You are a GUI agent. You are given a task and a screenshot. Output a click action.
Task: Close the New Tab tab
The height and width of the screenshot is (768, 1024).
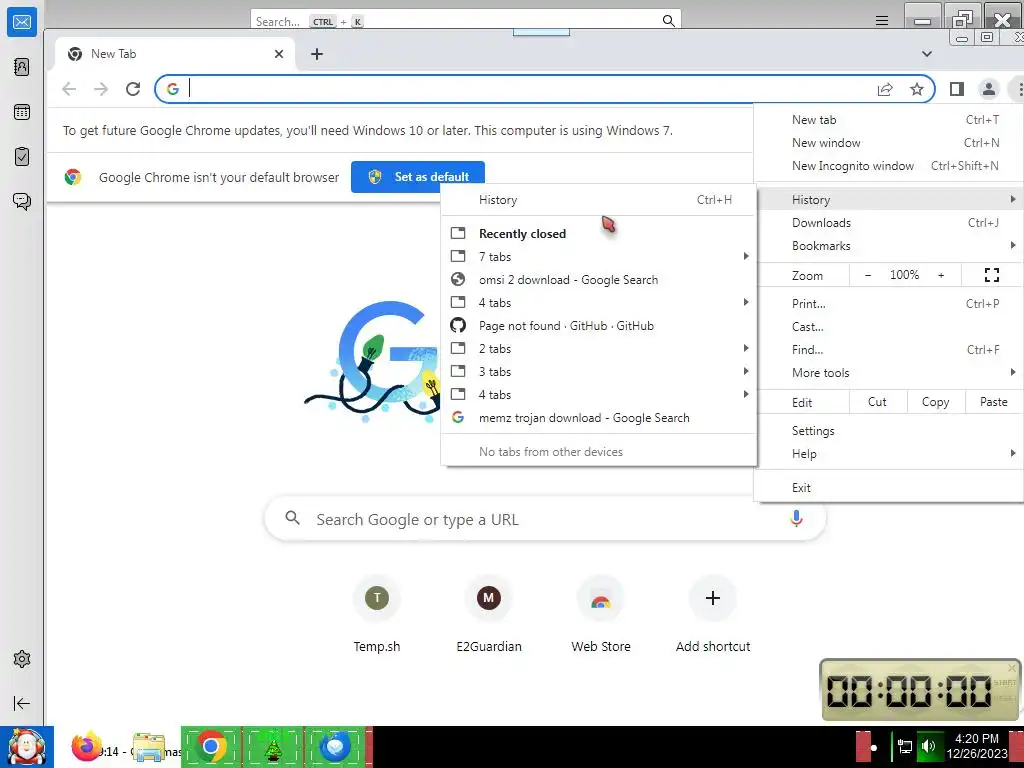(279, 54)
